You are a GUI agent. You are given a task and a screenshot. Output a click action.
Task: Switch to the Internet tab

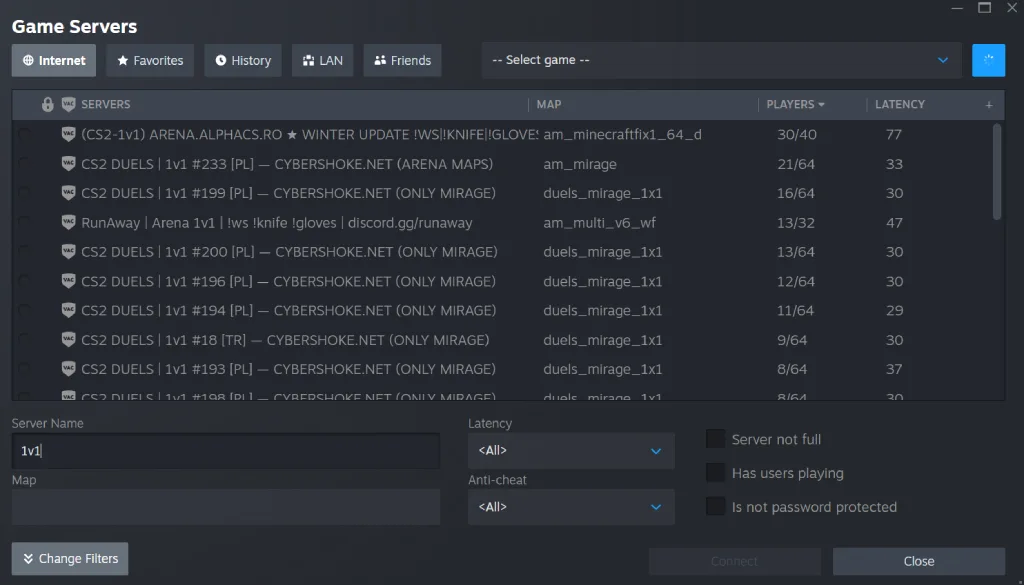pos(54,60)
